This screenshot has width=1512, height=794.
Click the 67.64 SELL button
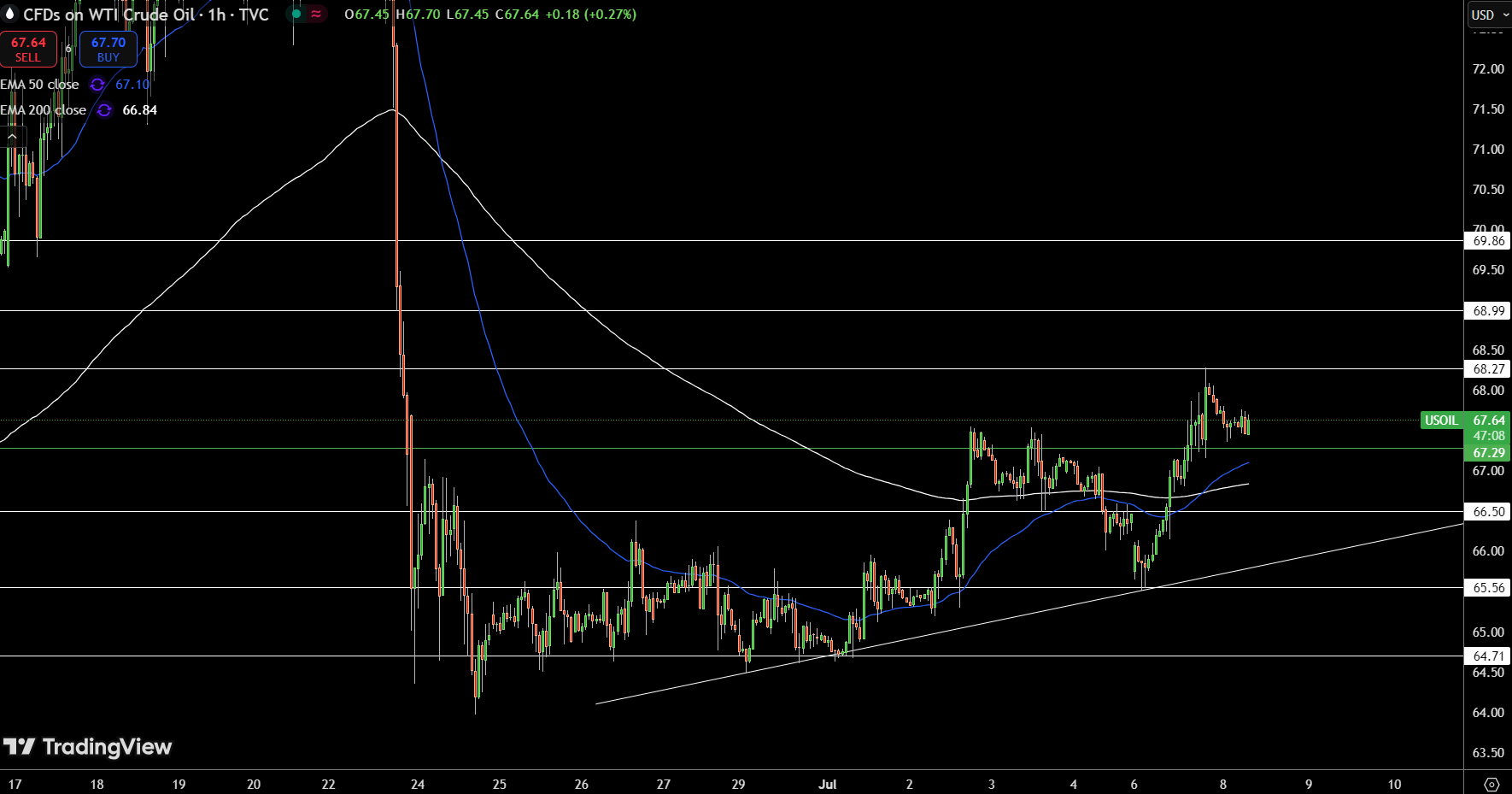point(28,49)
